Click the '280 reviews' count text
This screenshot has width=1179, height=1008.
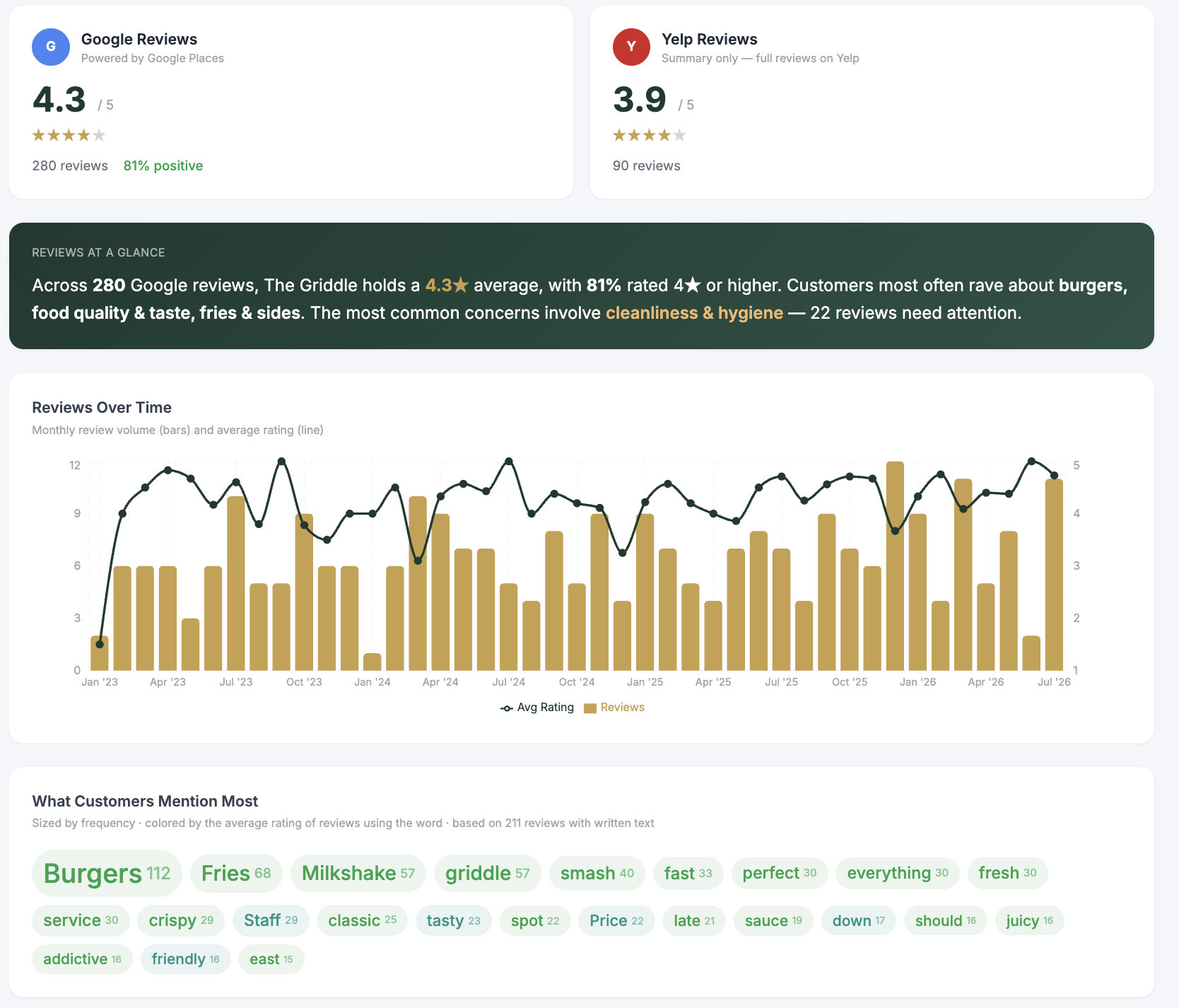[70, 165]
